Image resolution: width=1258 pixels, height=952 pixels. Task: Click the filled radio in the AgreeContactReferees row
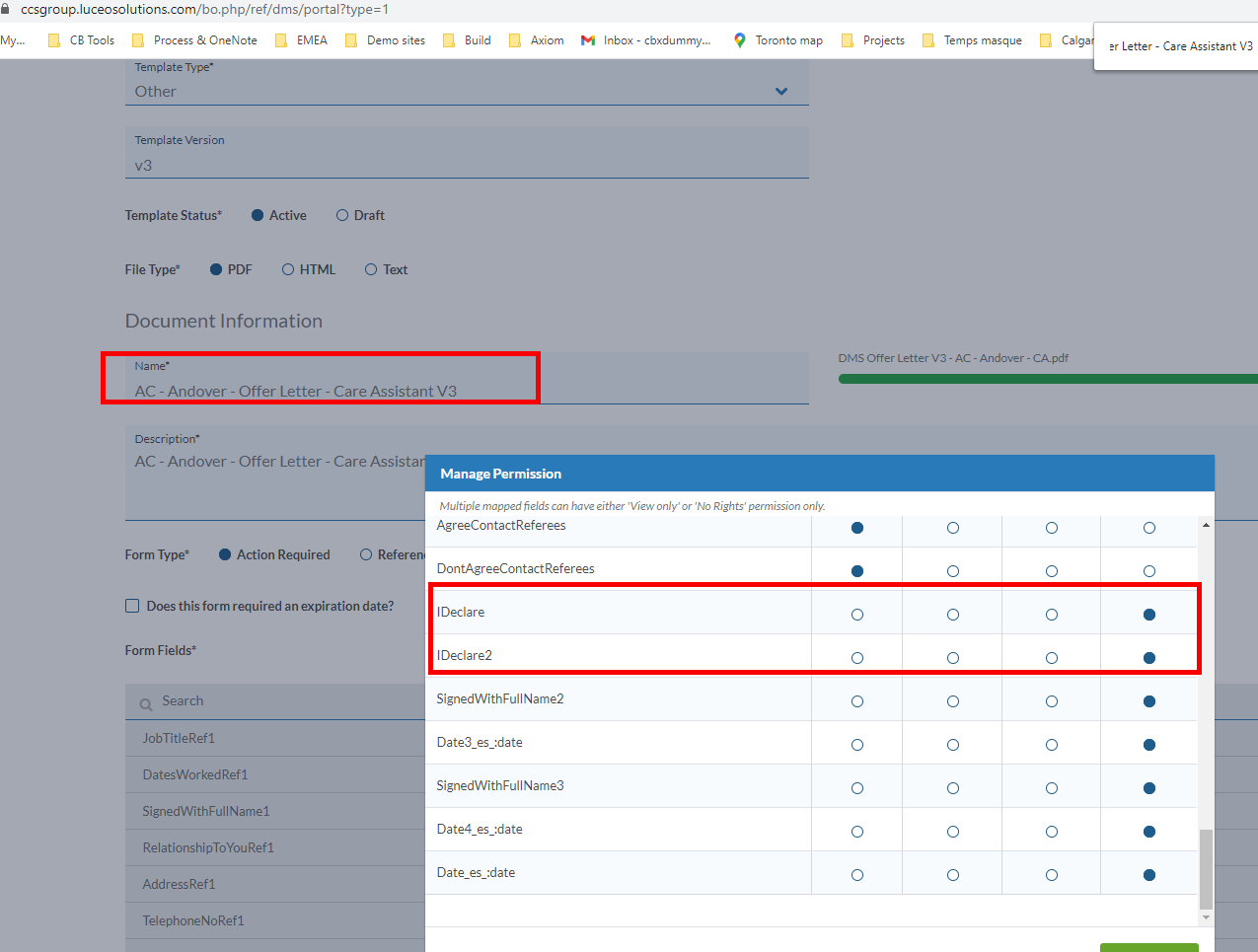click(x=857, y=528)
